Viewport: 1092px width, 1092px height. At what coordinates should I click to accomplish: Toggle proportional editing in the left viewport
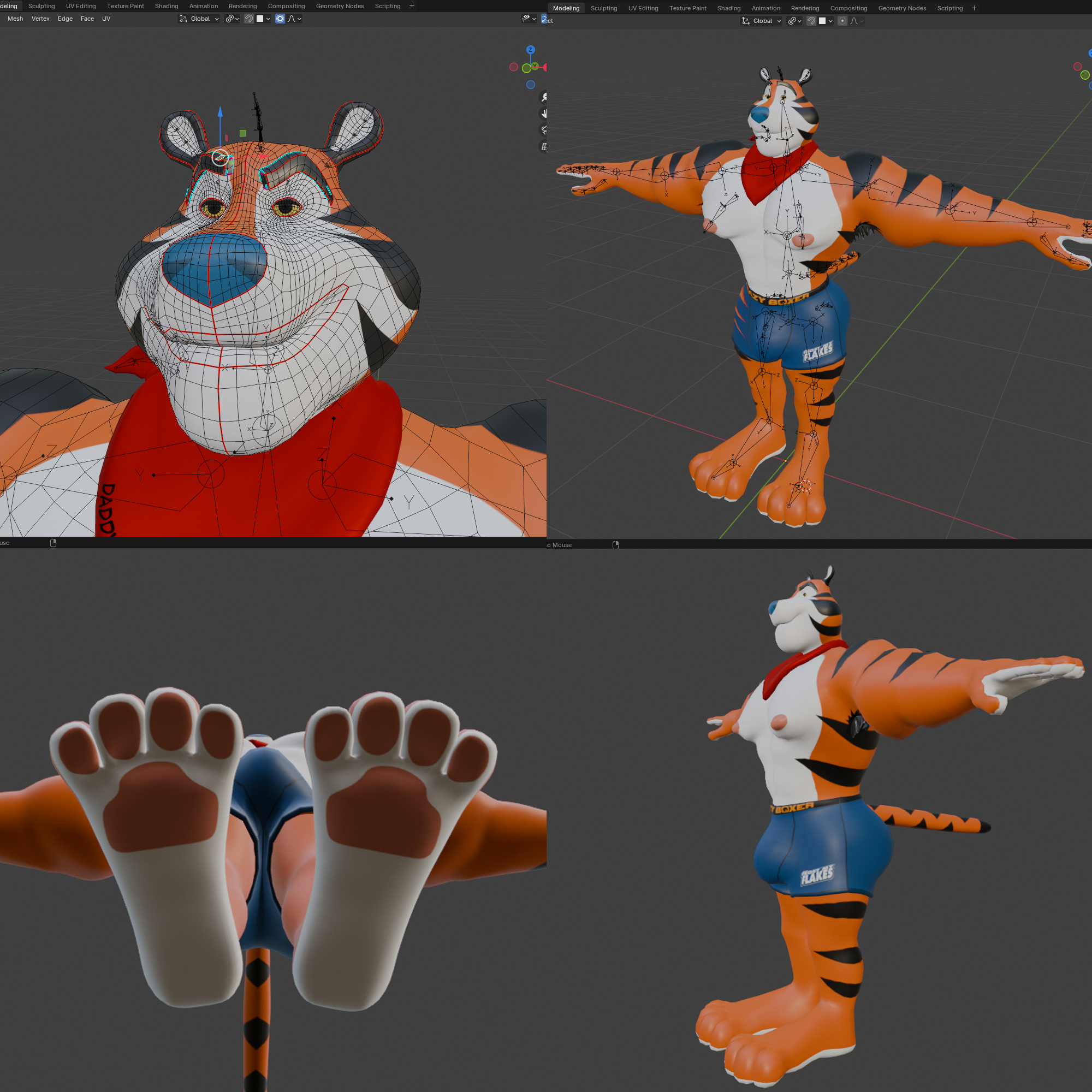[x=280, y=19]
